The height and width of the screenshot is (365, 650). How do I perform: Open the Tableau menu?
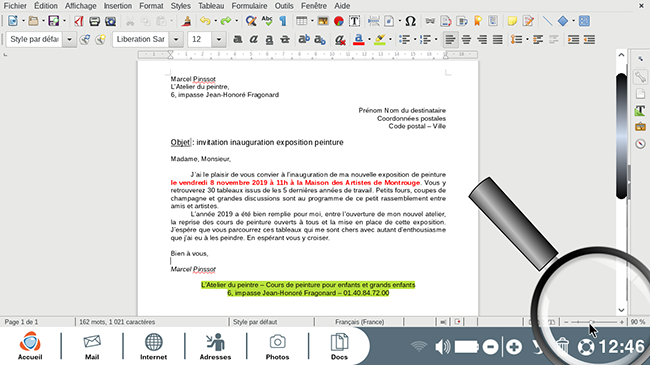[211, 6]
